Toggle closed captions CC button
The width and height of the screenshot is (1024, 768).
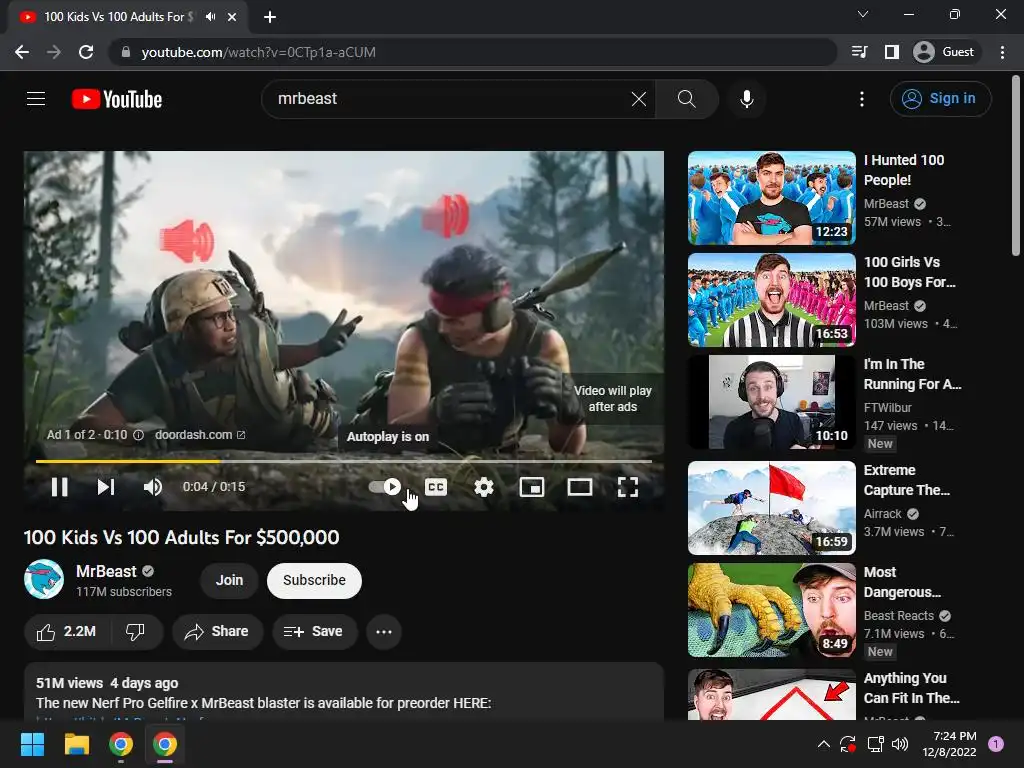[x=436, y=487]
